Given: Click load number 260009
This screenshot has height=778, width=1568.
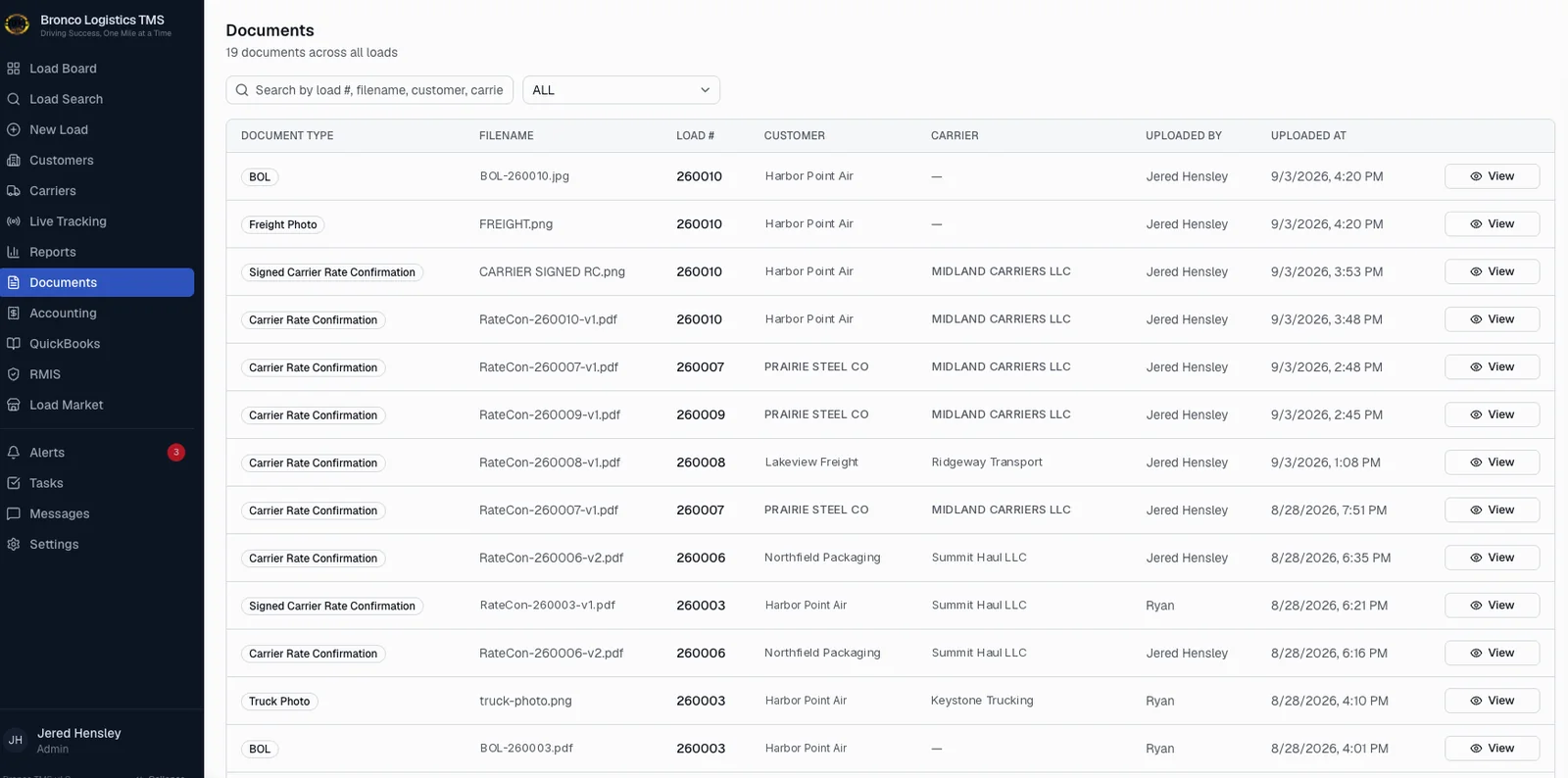Looking at the screenshot, I should tap(701, 414).
